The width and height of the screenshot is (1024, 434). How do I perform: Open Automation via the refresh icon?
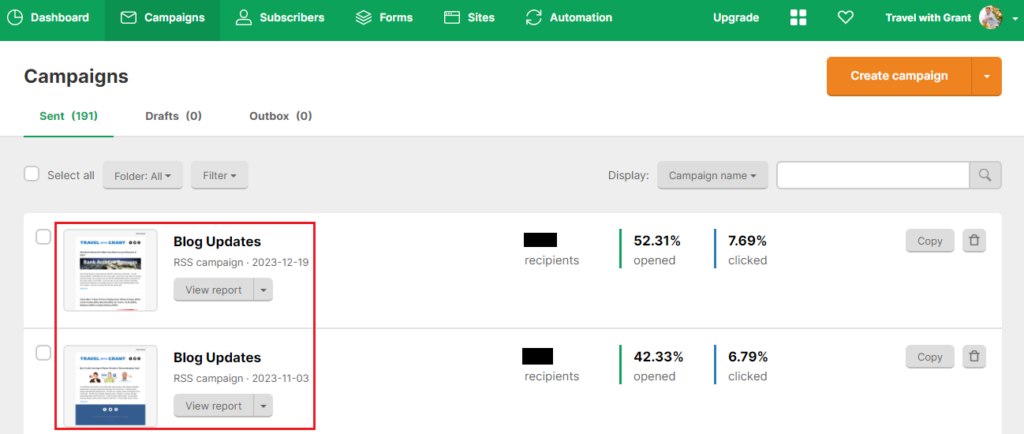click(534, 17)
